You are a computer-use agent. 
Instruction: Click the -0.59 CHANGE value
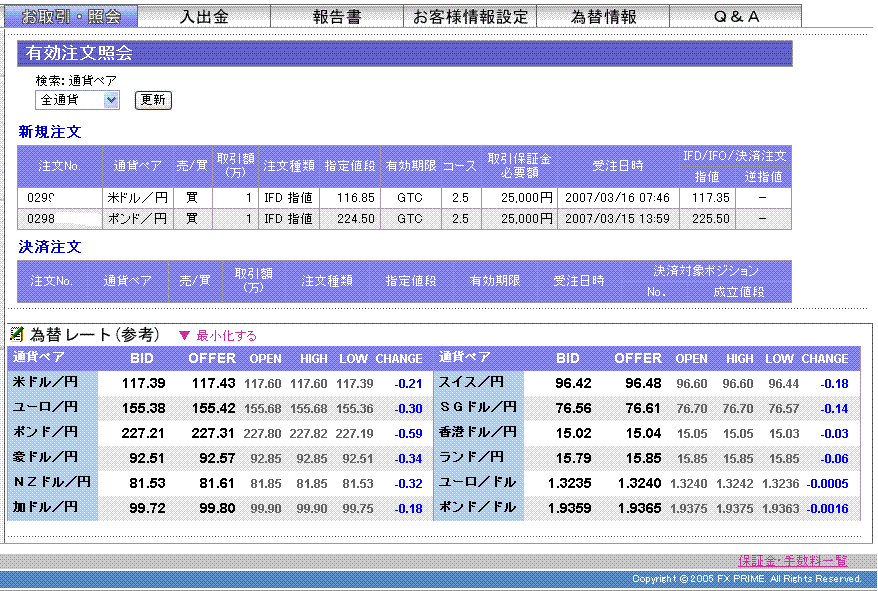(x=408, y=434)
